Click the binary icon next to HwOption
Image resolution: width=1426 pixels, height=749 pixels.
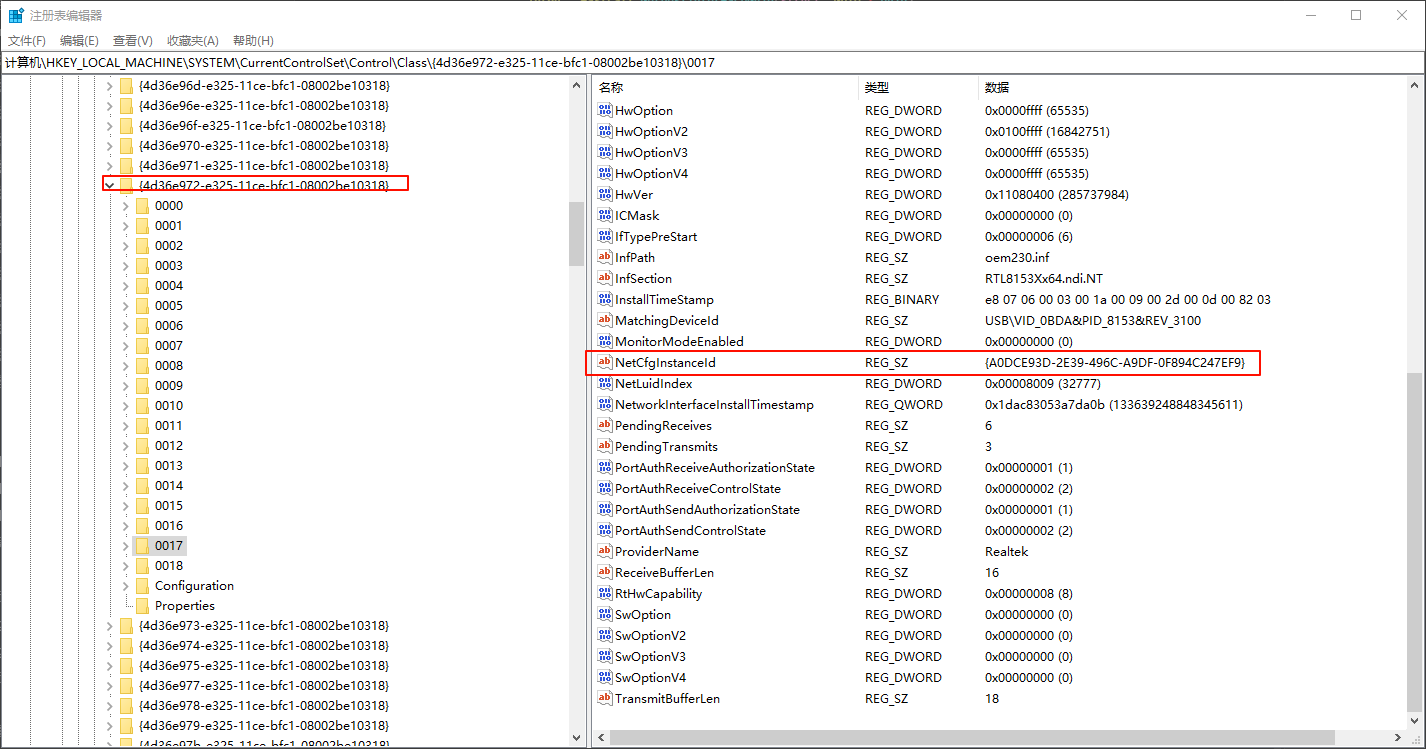[x=604, y=111]
